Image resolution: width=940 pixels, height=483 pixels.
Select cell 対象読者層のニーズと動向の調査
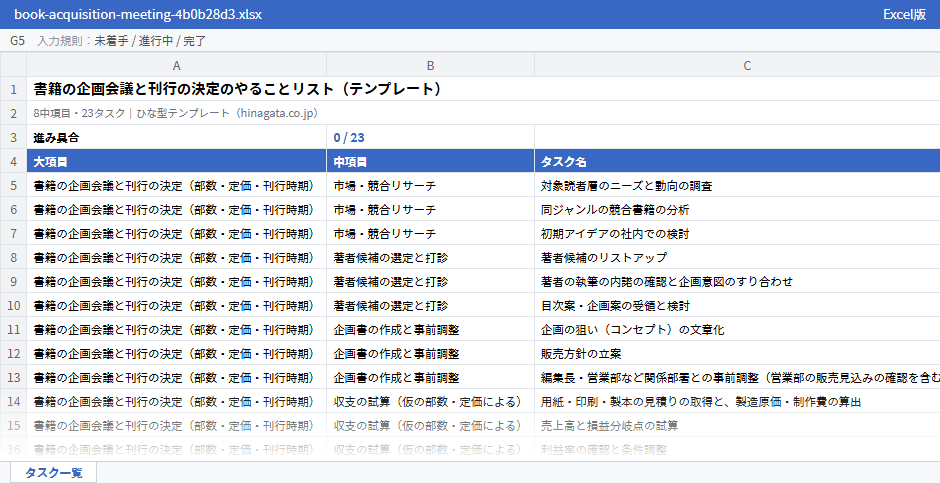click(x=737, y=185)
